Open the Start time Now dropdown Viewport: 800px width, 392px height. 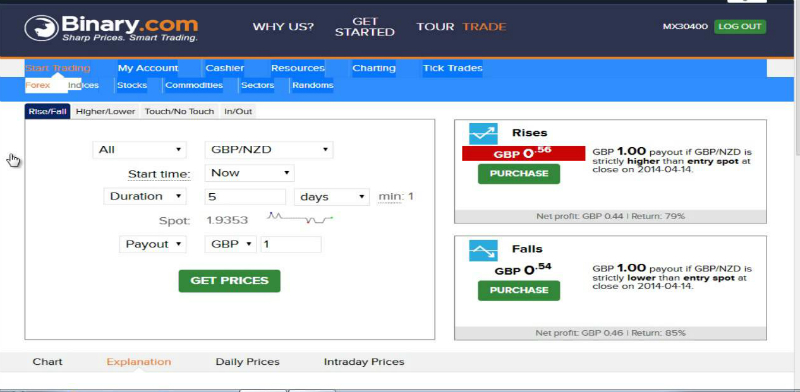click(x=249, y=173)
